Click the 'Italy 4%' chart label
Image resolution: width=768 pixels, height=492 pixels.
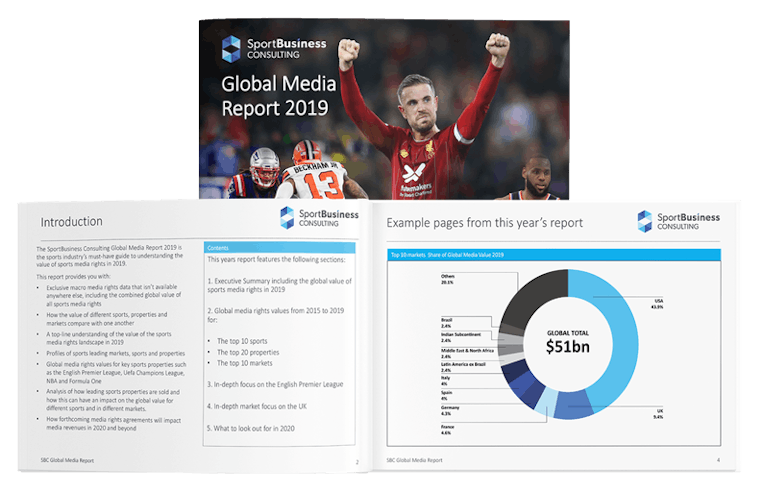coord(445,381)
